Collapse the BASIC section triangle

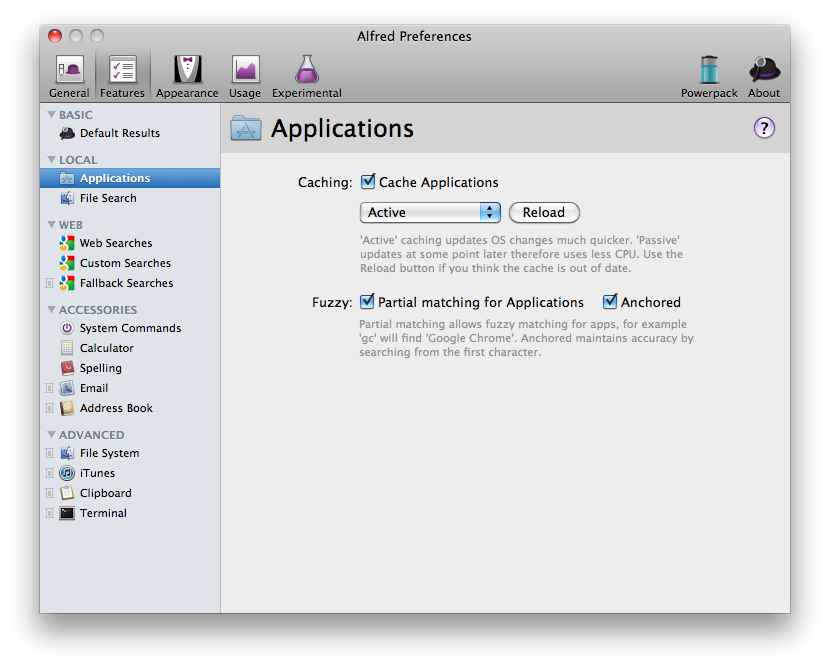click(51, 114)
